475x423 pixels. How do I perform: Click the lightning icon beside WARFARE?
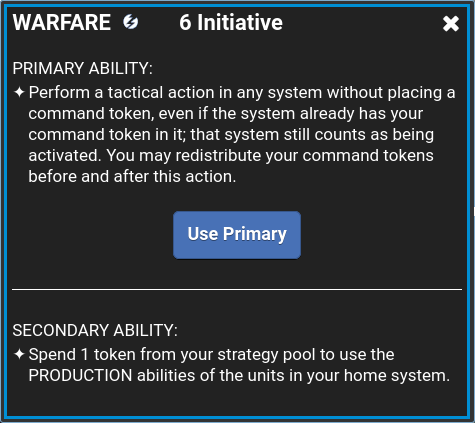coord(130,22)
